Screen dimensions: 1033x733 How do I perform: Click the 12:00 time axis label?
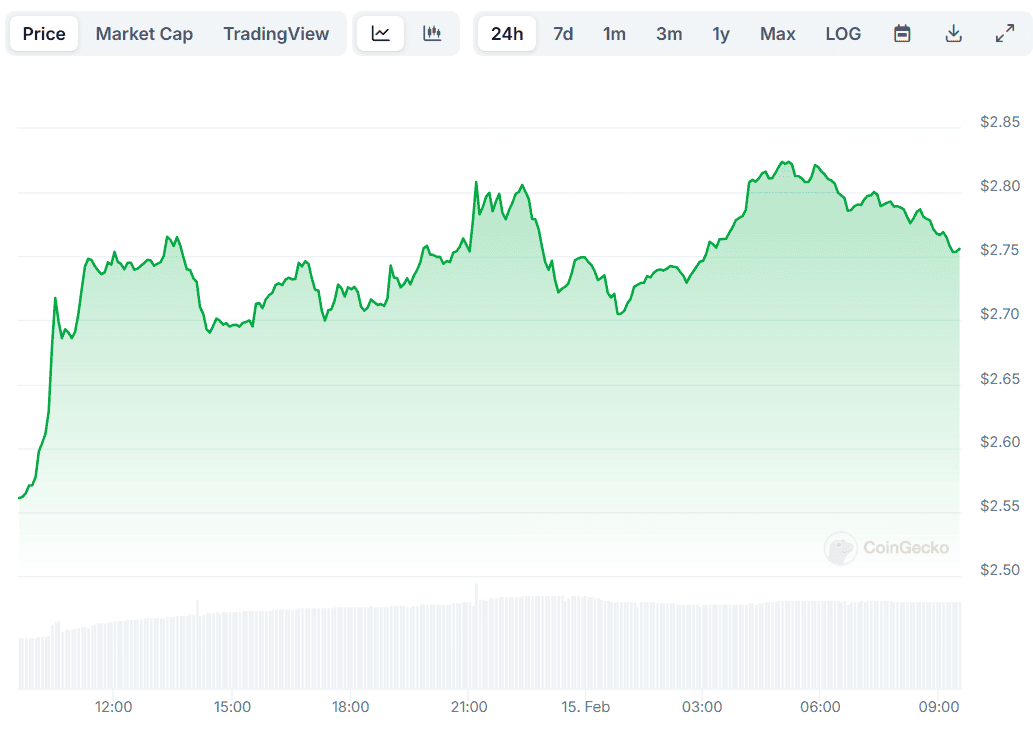point(114,707)
